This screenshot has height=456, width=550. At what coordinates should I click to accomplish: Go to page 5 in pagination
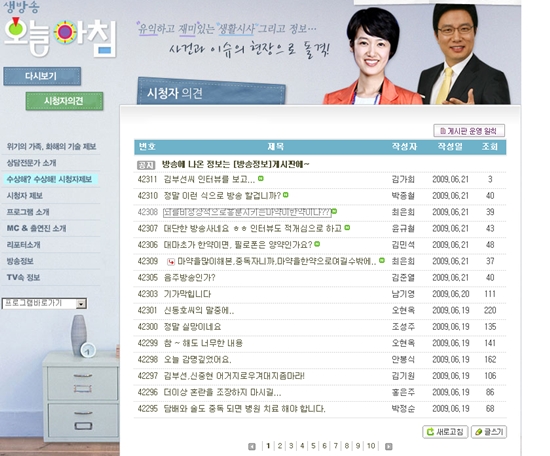(313, 446)
